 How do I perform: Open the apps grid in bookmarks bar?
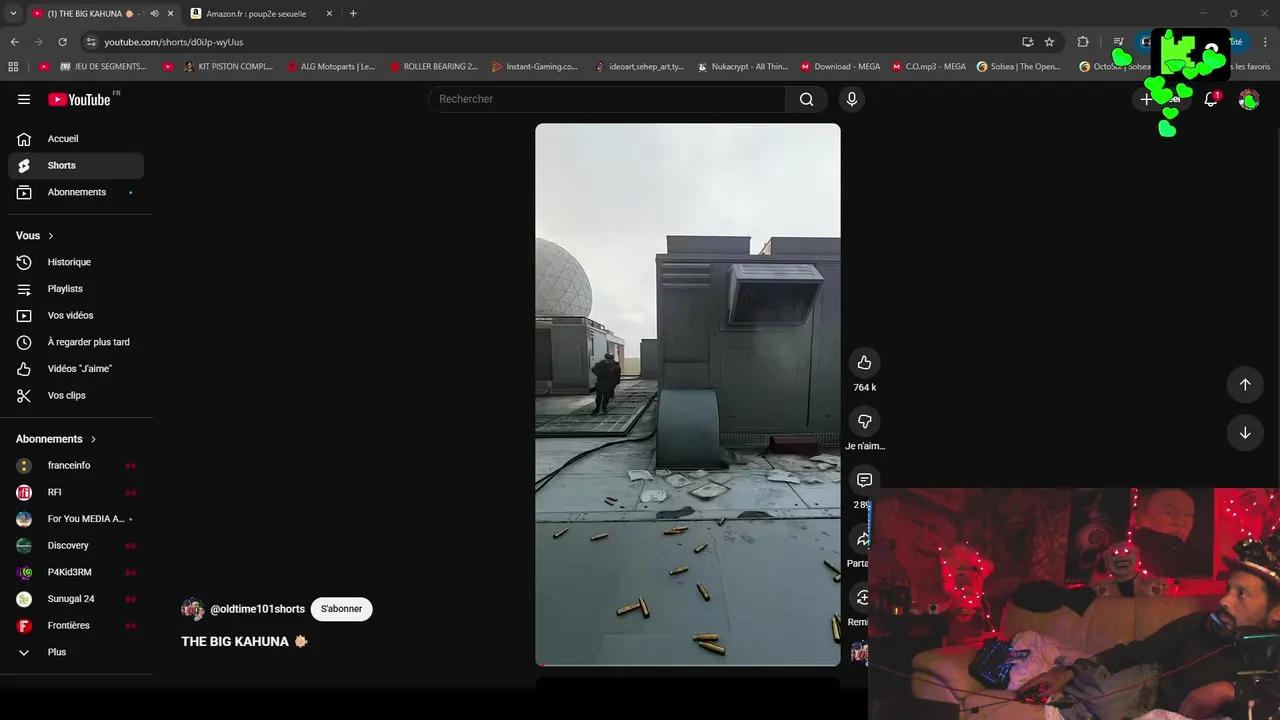point(13,67)
